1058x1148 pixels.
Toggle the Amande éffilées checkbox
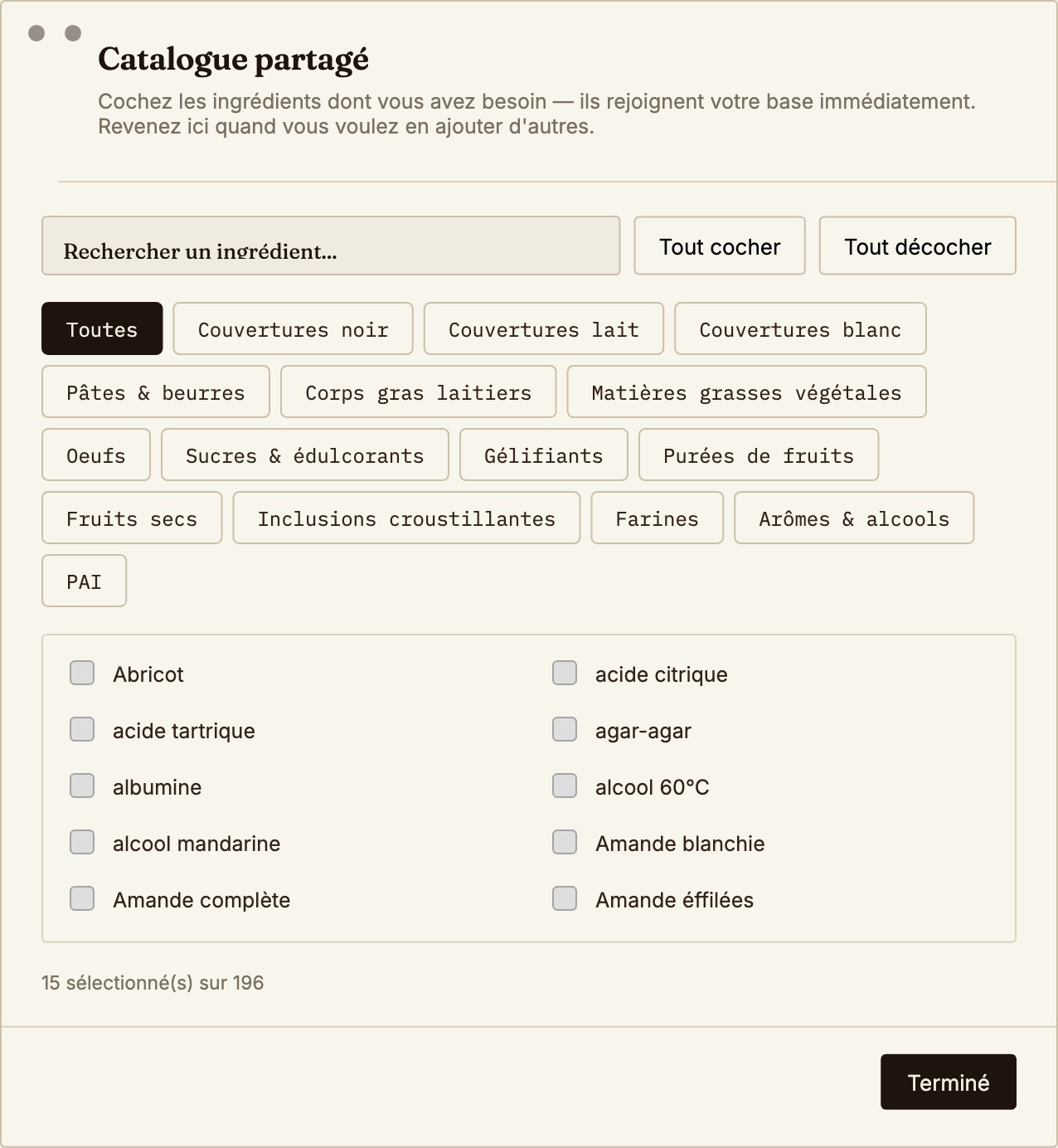click(565, 898)
